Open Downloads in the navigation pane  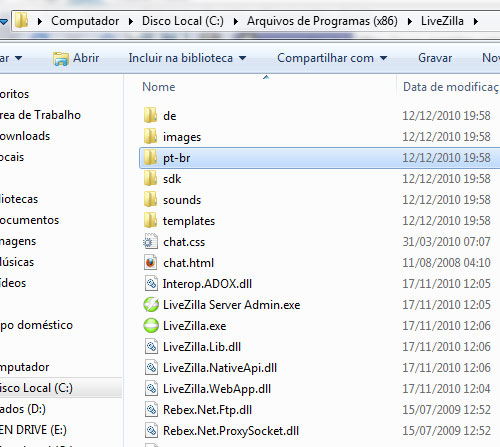pyautogui.click(x=25, y=136)
